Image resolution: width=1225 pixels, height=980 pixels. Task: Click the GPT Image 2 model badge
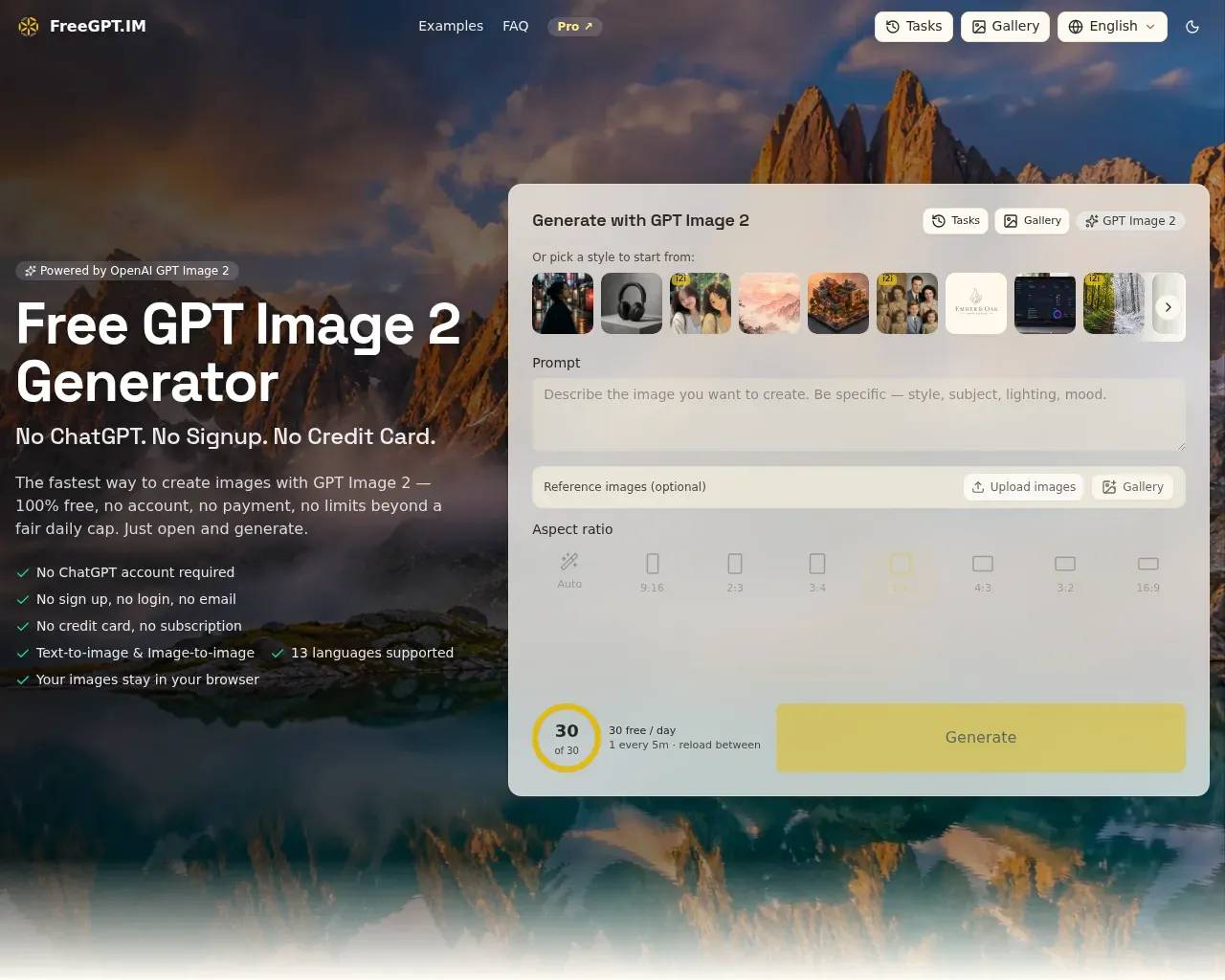coord(1130,221)
